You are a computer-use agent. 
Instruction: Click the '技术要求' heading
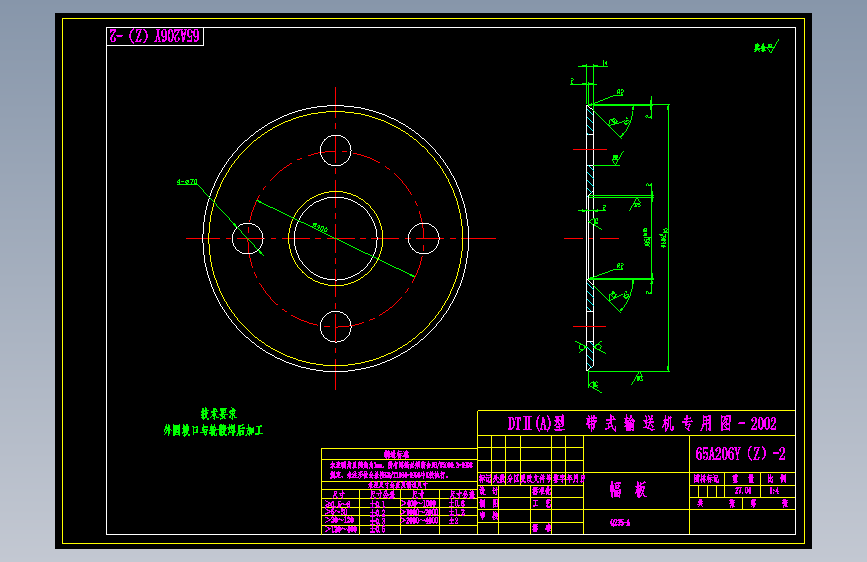click(219, 413)
